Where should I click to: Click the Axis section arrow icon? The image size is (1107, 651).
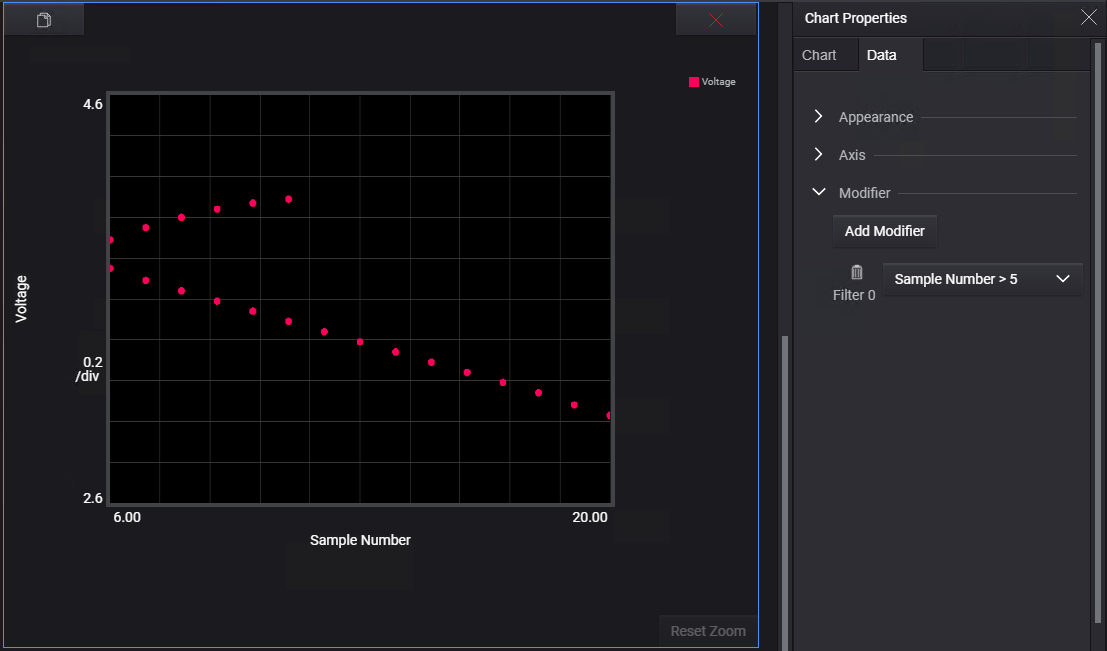[818, 155]
